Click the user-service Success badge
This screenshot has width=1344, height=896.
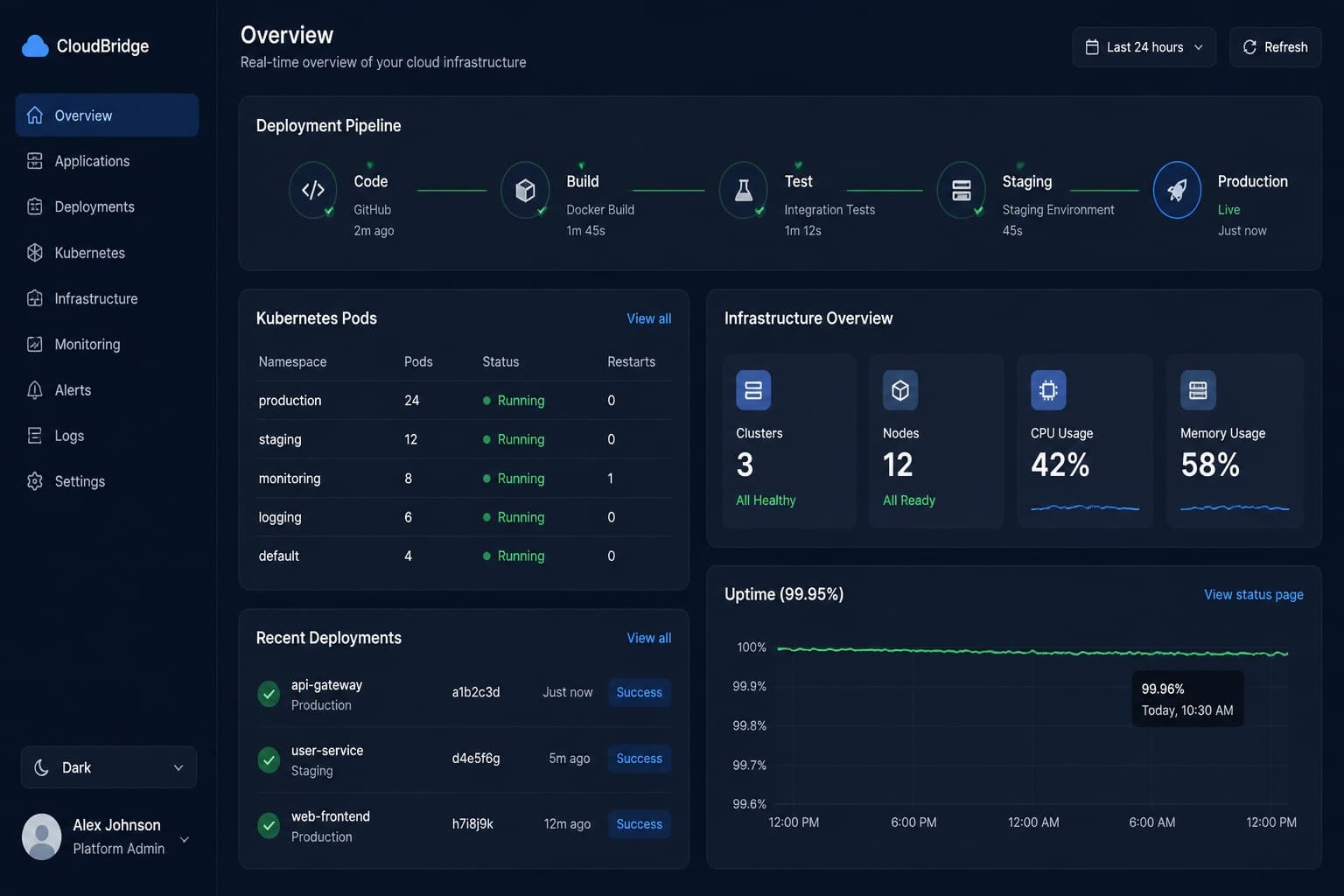coord(639,759)
